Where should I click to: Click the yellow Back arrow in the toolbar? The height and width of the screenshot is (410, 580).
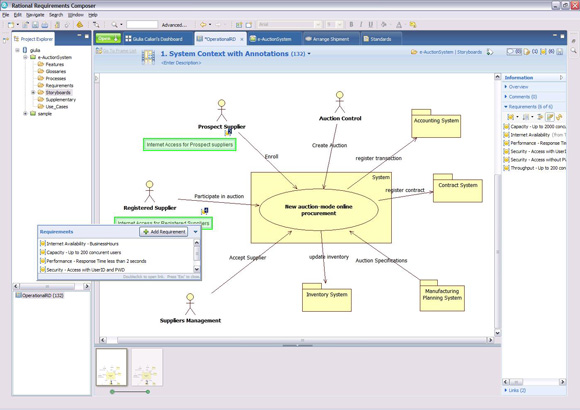coord(203,25)
